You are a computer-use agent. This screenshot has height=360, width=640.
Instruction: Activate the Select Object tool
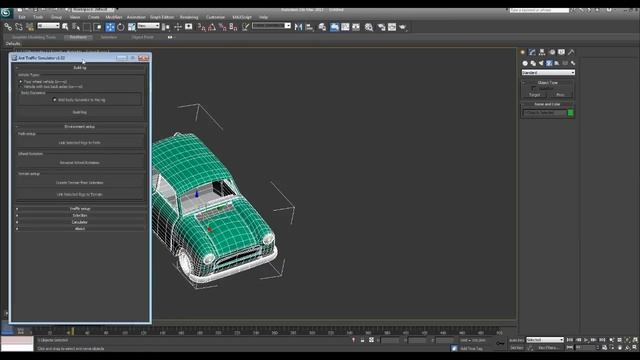pyautogui.click(x=65, y=27)
